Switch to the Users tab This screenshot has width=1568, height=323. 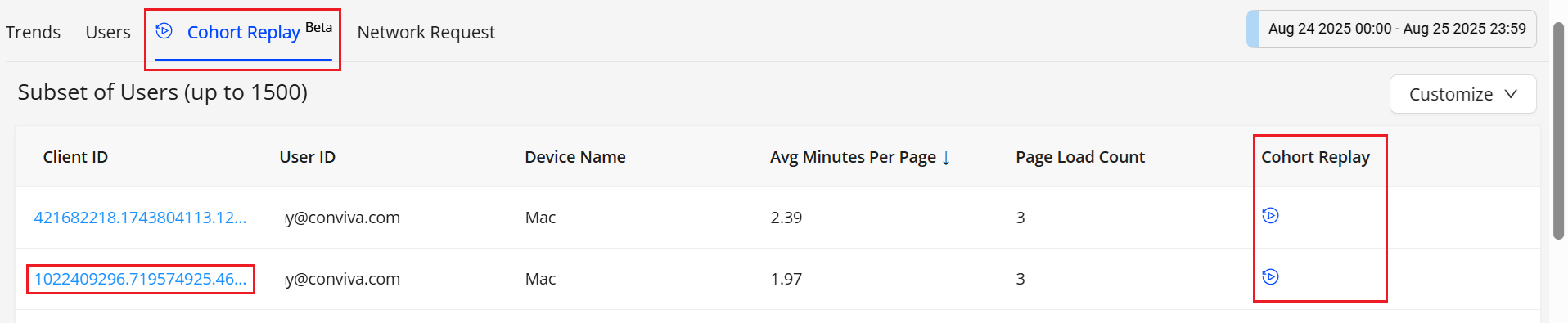[x=108, y=33]
